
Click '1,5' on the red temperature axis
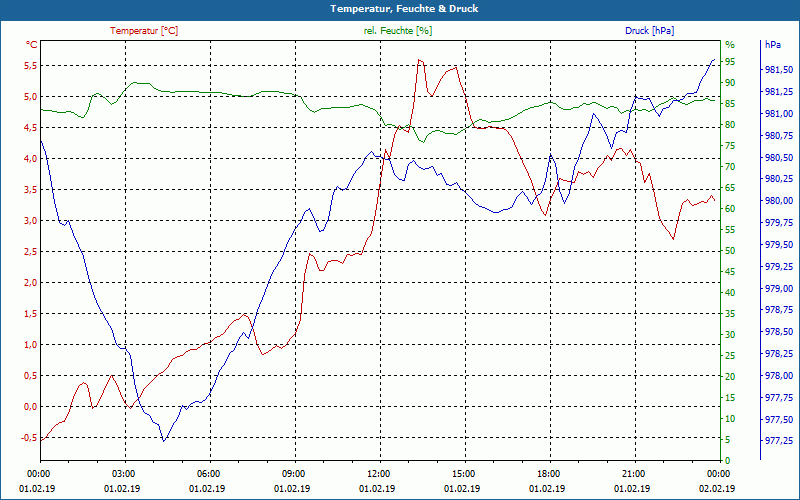[x=30, y=314]
